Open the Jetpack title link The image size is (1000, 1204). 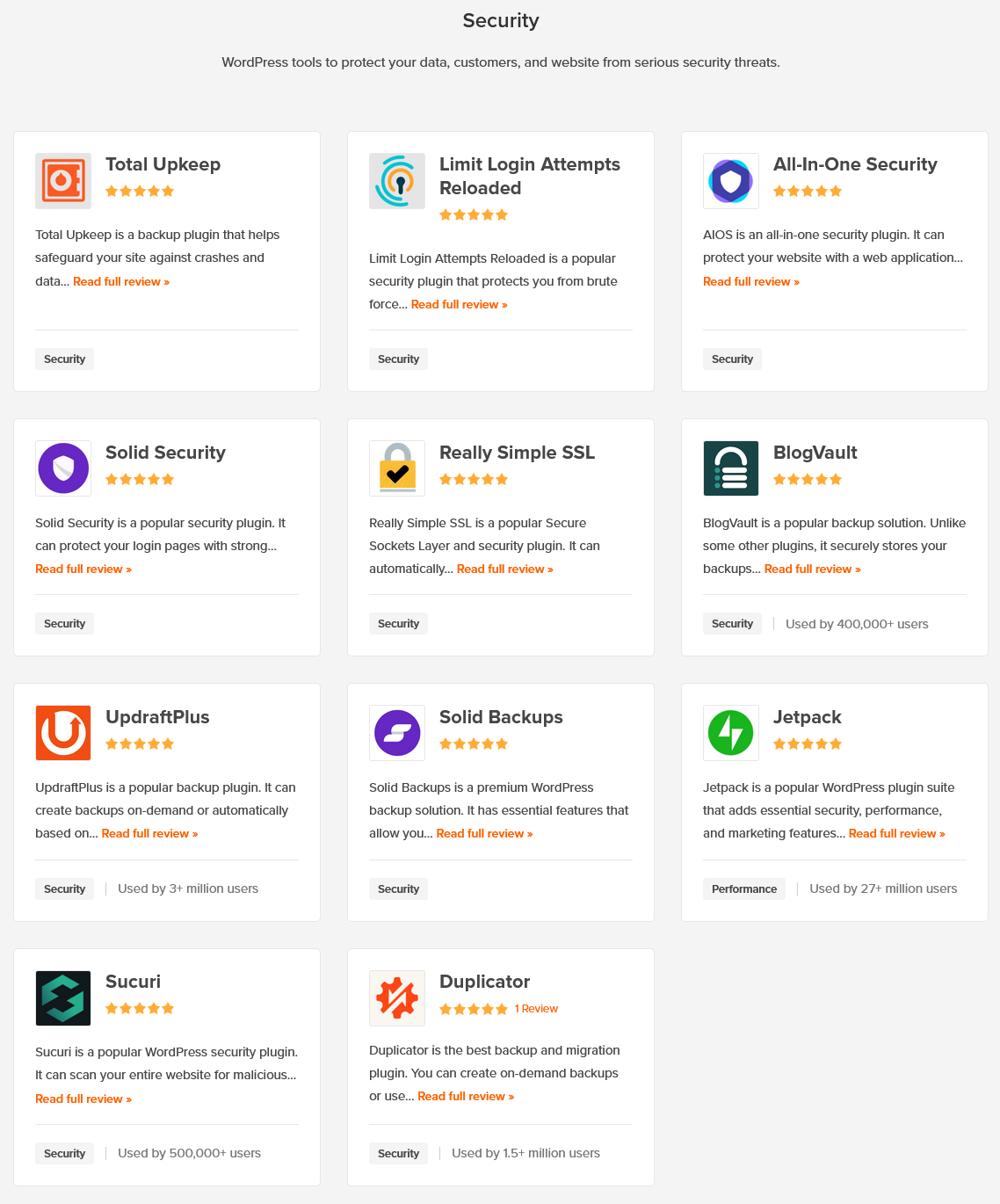click(x=807, y=717)
